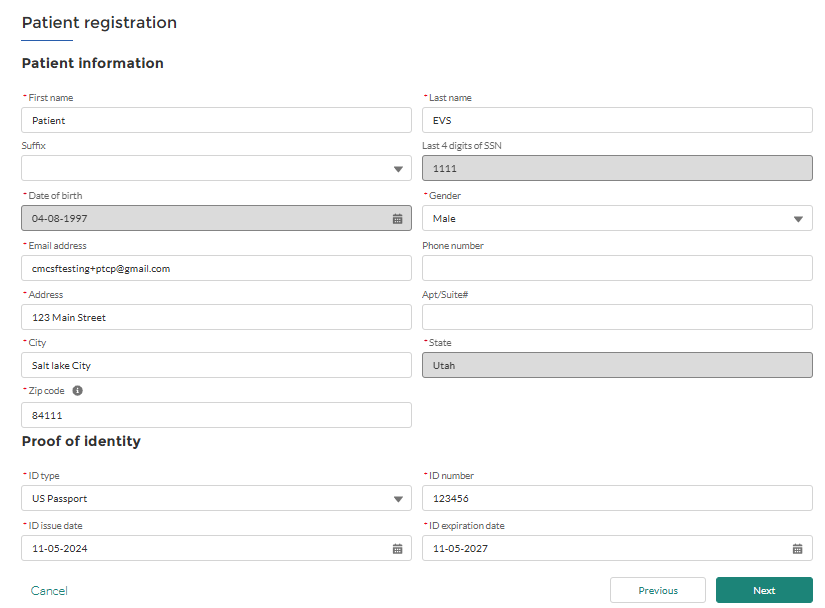Click the empty Phone number field
Screen dimensions: 825x608
pos(617,268)
